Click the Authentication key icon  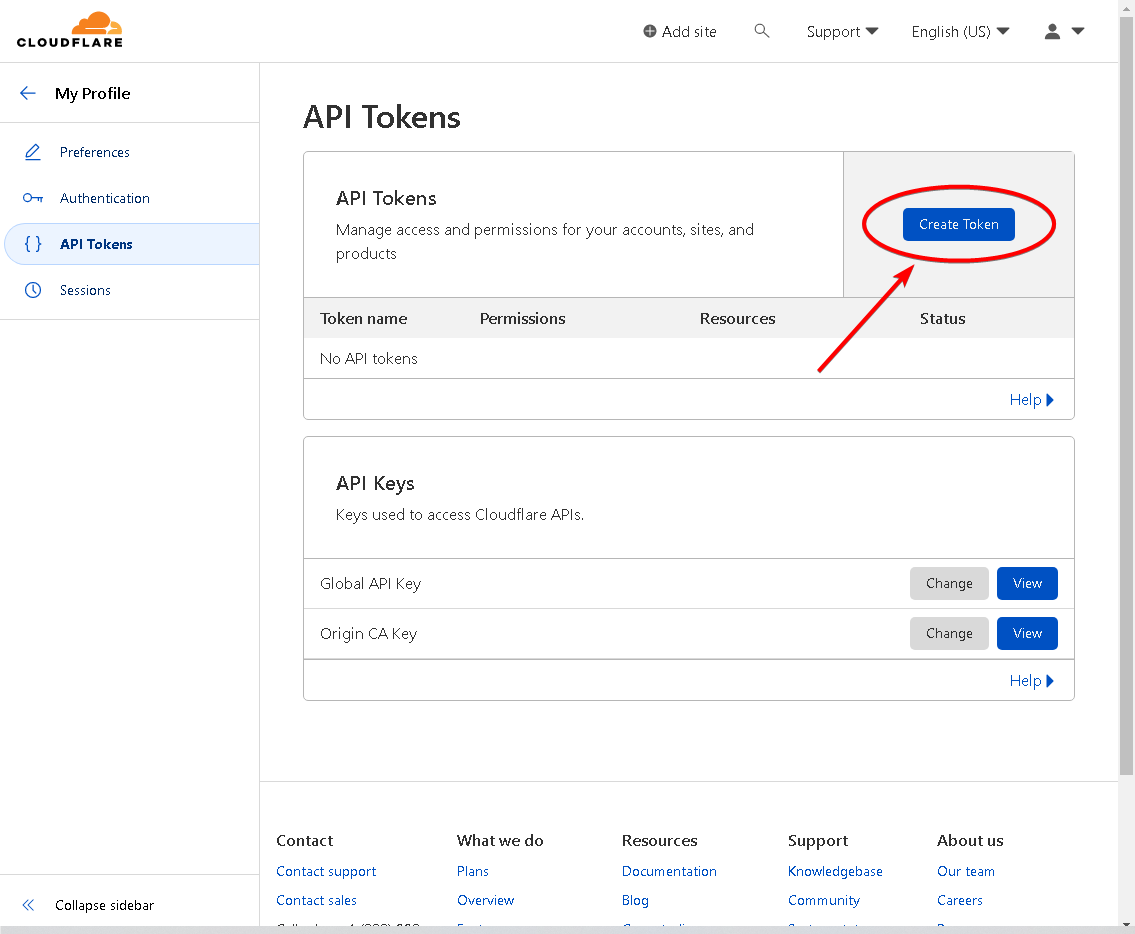tap(33, 198)
